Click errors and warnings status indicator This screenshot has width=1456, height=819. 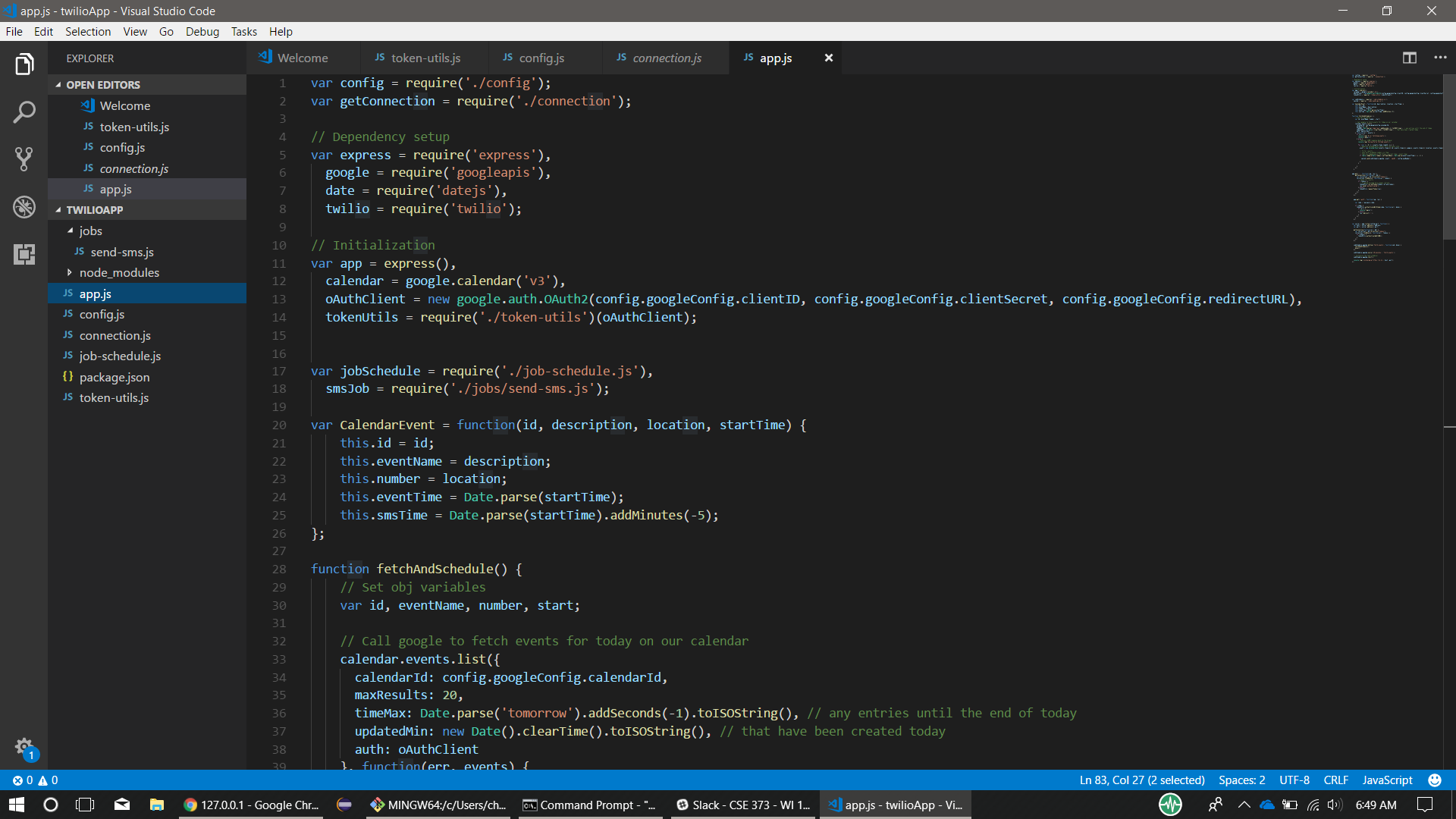(35, 780)
